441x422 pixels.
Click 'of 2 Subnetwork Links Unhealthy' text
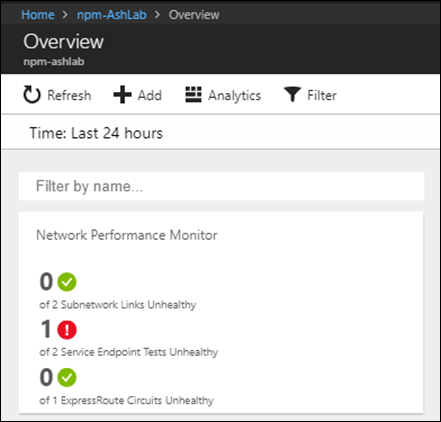[x=118, y=305]
